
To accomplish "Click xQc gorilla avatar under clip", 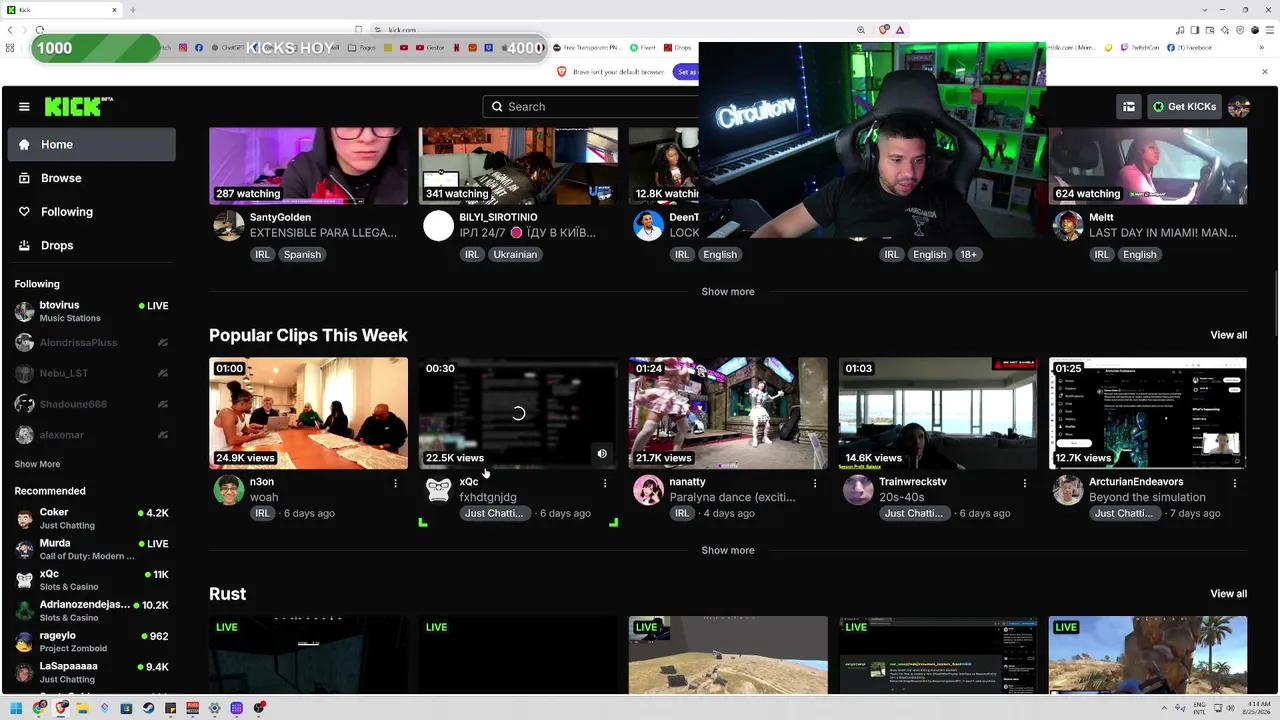I will point(438,490).
